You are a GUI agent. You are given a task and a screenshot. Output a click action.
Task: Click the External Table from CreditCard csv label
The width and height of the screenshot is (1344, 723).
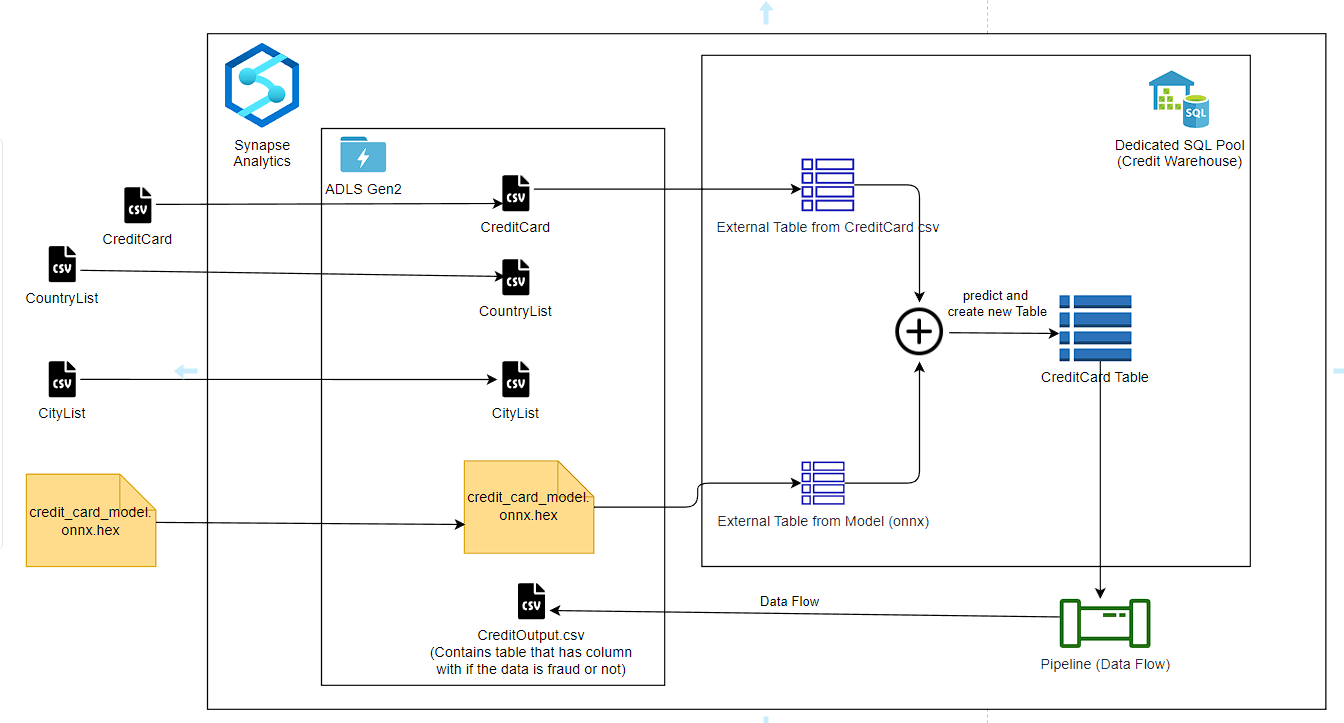[x=828, y=227]
